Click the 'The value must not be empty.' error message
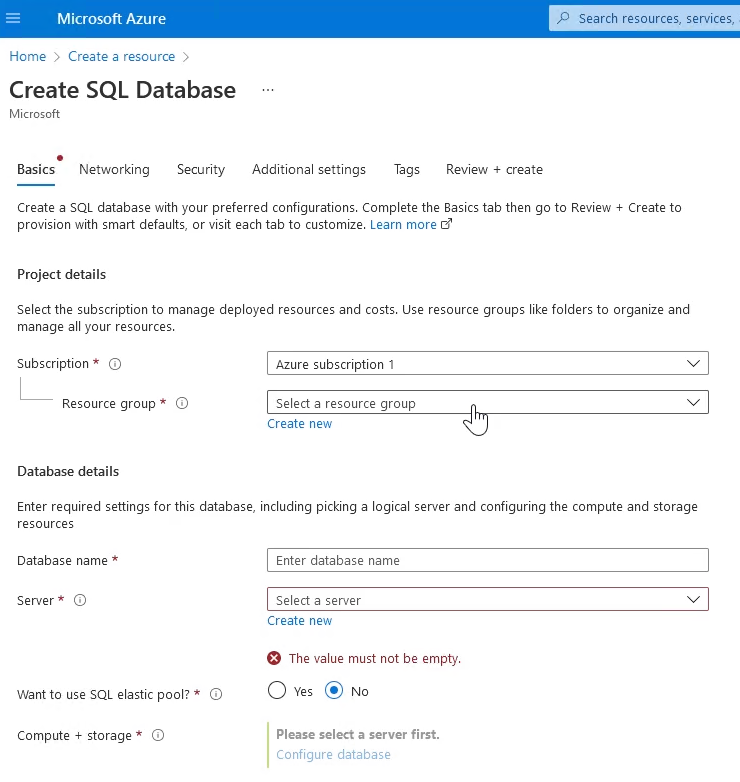Viewport: 740px width, 782px height. 374,659
